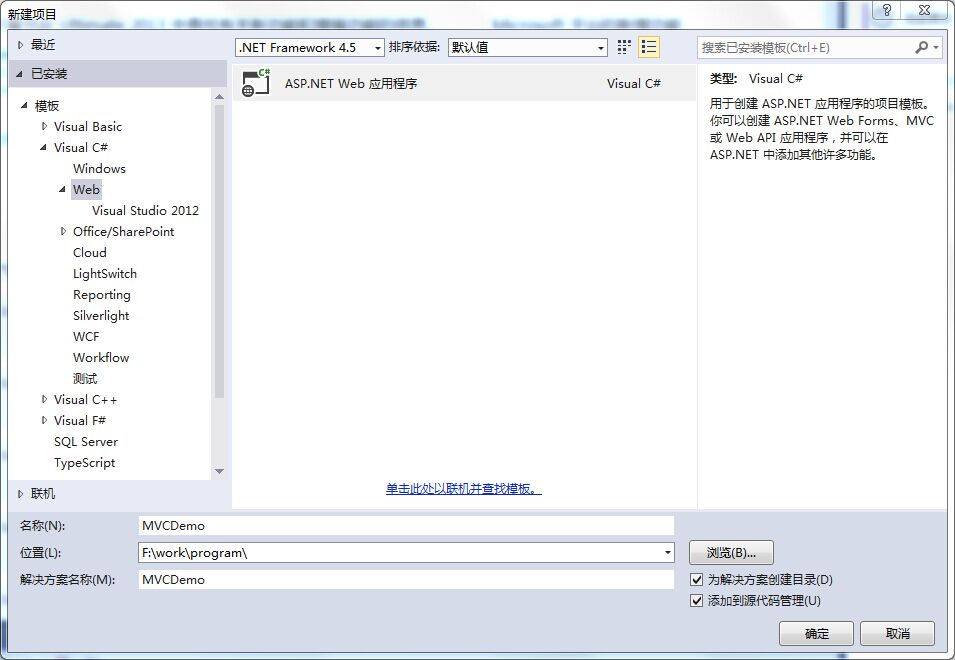
Task: Select ASP.NET Web 应用程序 template
Action: 464,83
